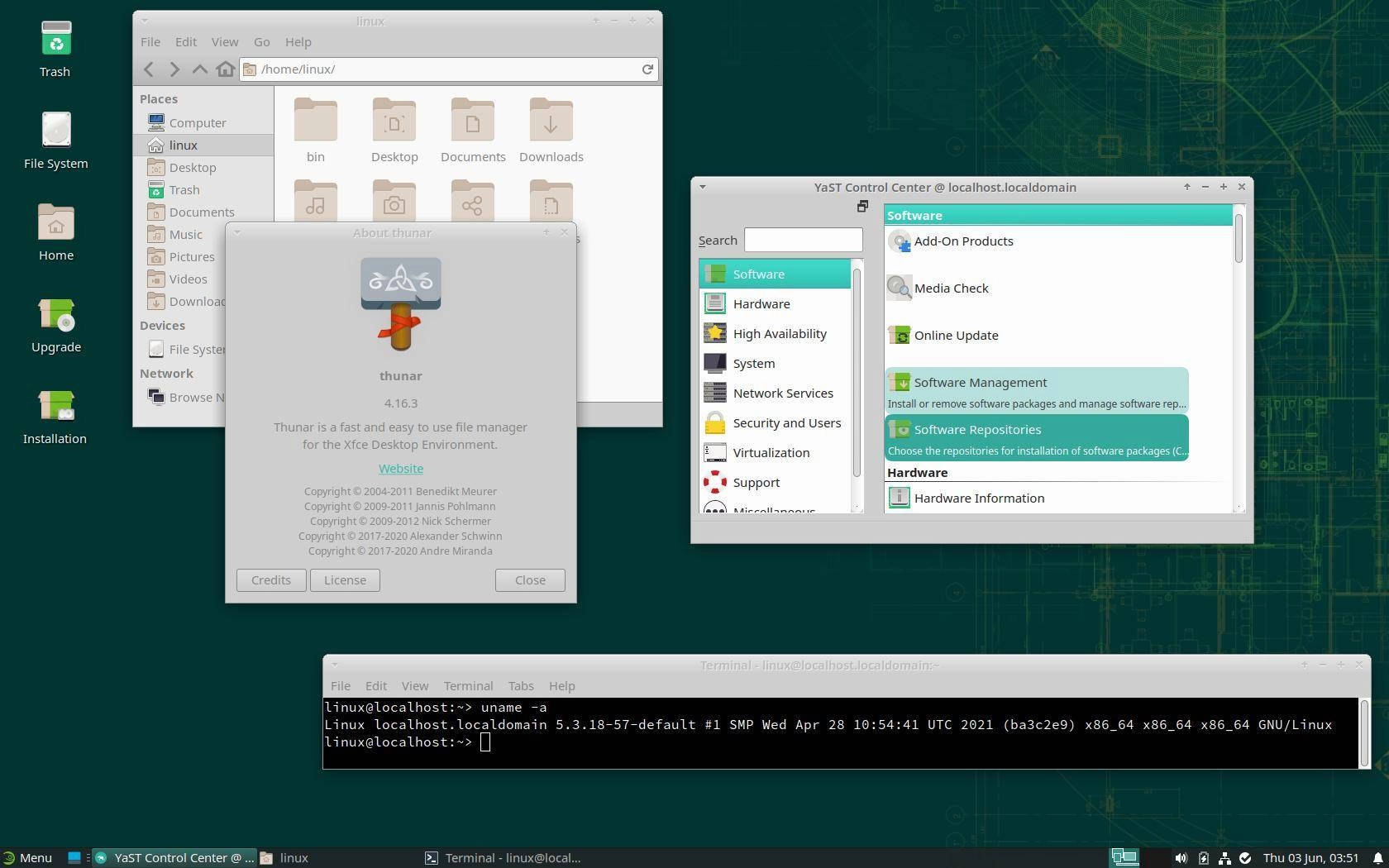Open the Trash desktop icon
The width and height of the screenshot is (1389, 868).
click(55, 50)
